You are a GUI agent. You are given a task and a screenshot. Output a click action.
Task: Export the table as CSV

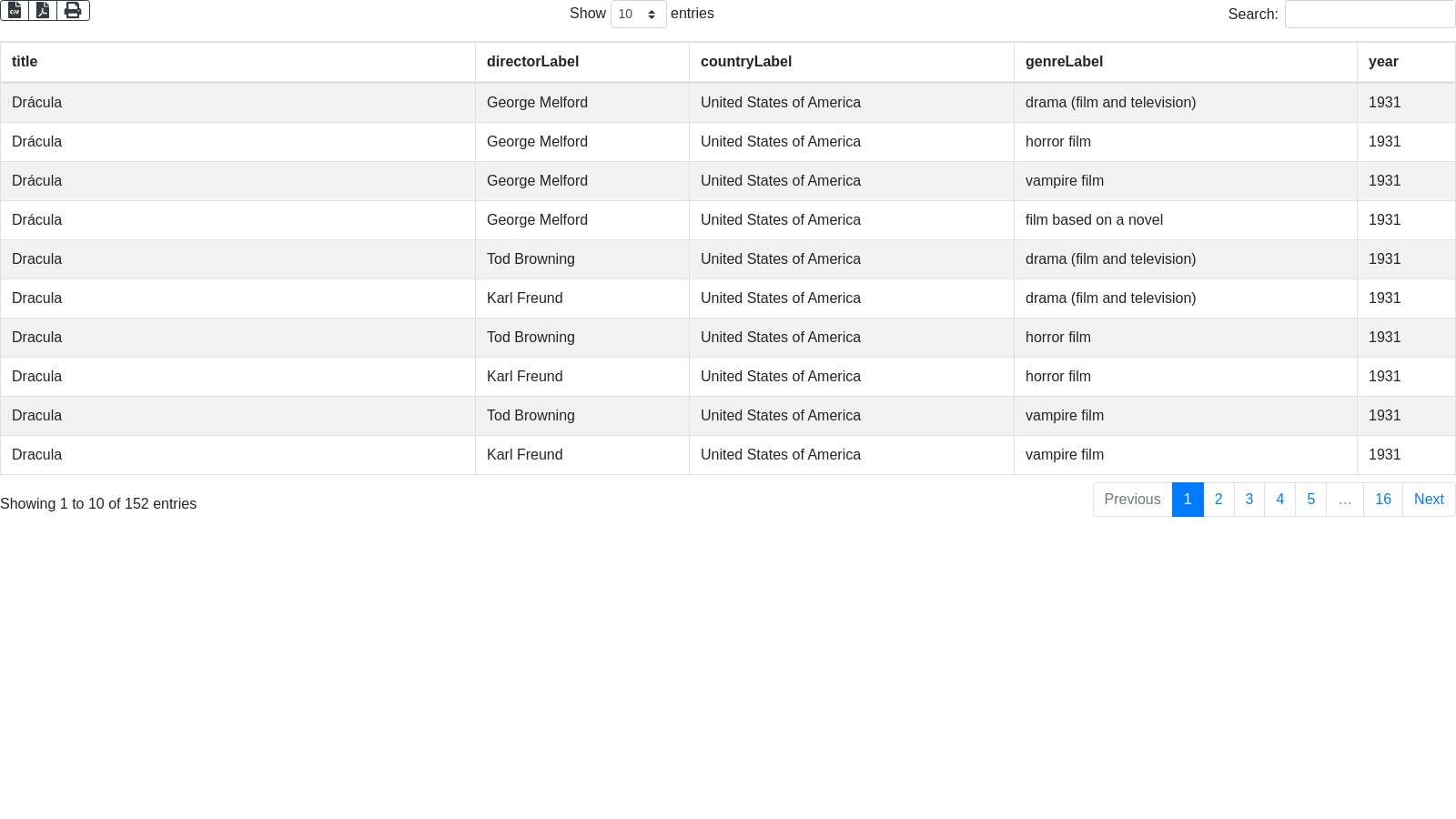coord(15,10)
